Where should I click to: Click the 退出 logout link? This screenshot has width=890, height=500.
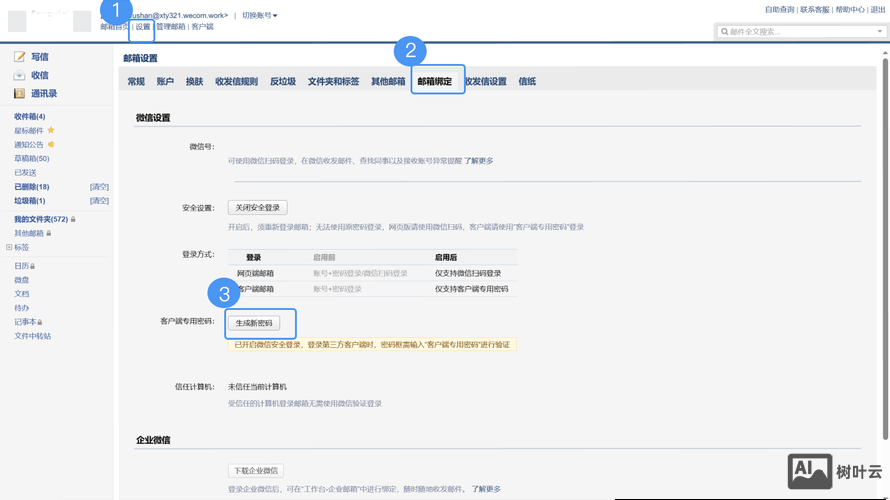tap(878, 10)
